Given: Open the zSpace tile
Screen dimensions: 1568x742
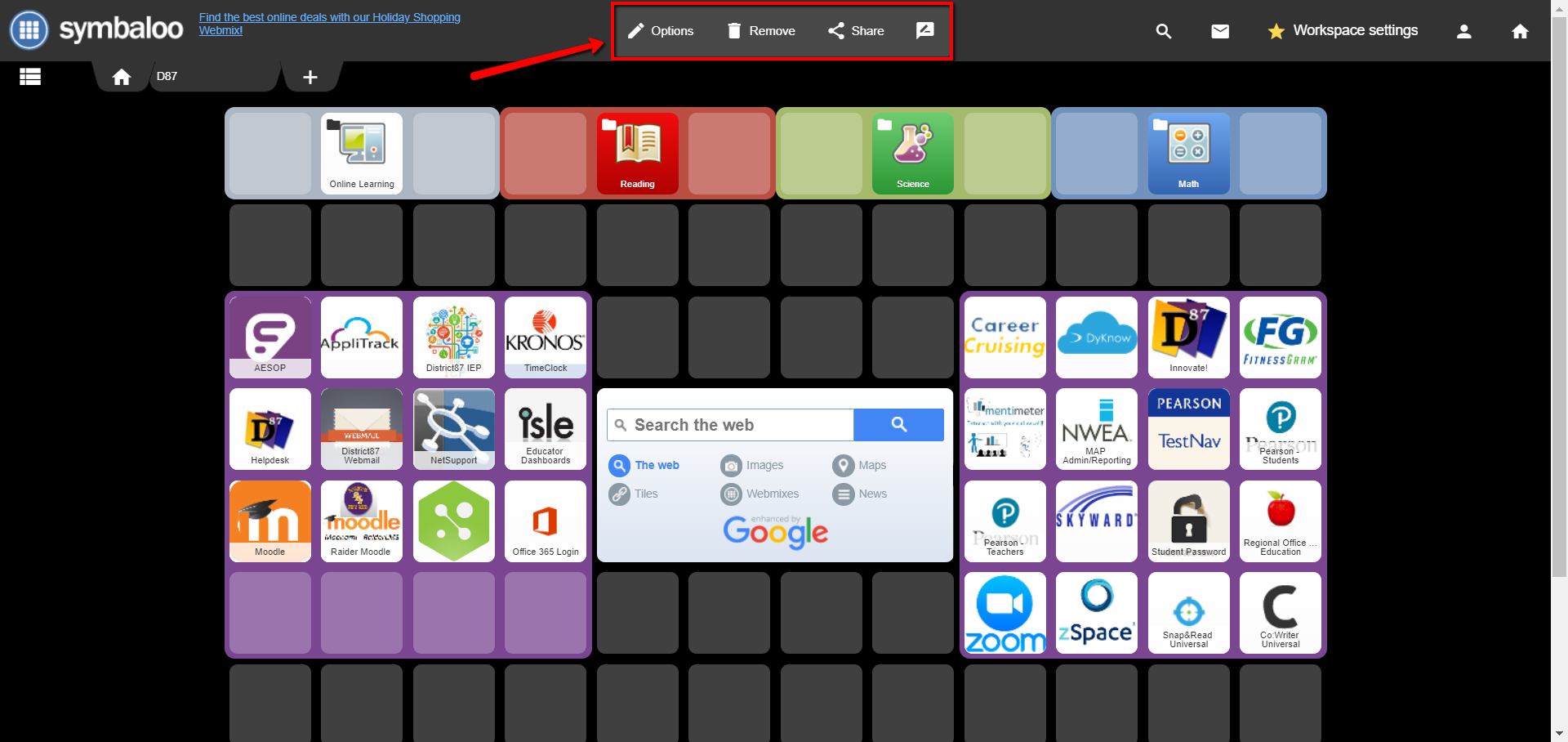Looking at the screenshot, I should (x=1097, y=613).
